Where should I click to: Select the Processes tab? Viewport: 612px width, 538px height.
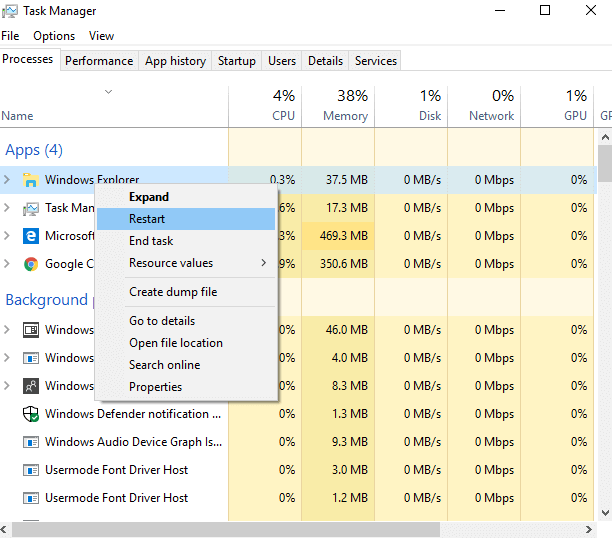(28, 59)
